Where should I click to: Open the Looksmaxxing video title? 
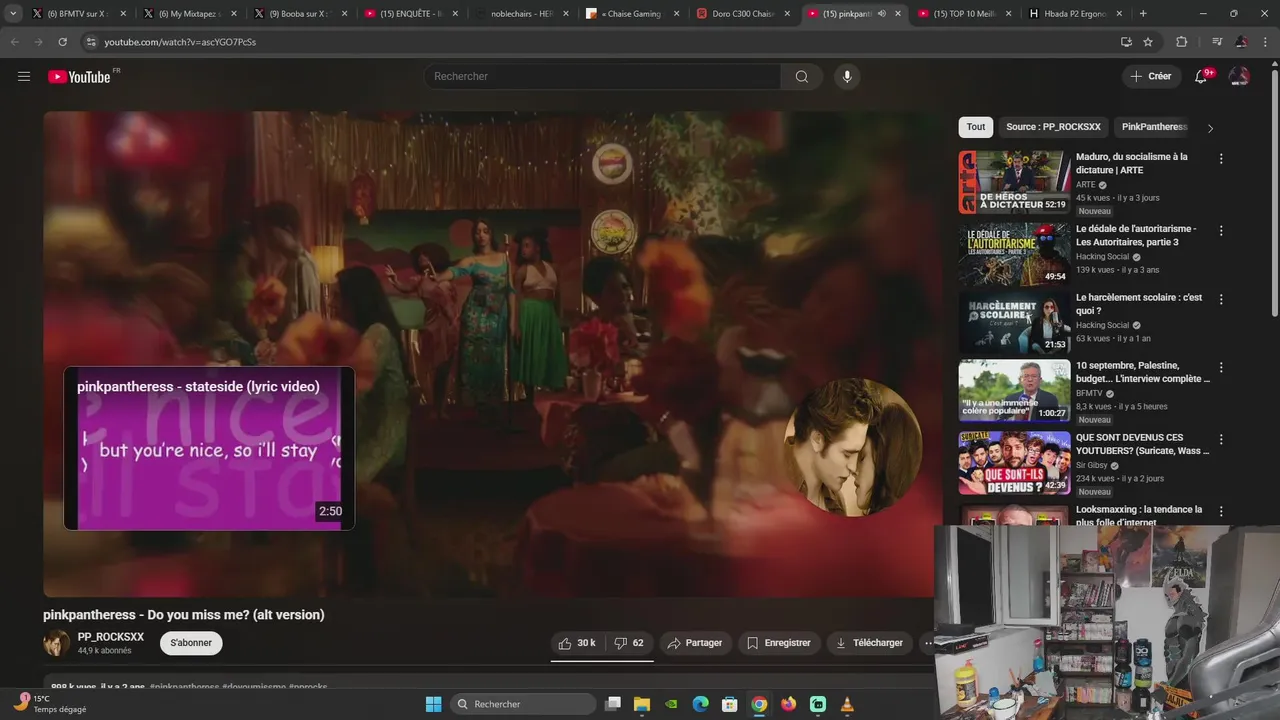pos(1139,516)
